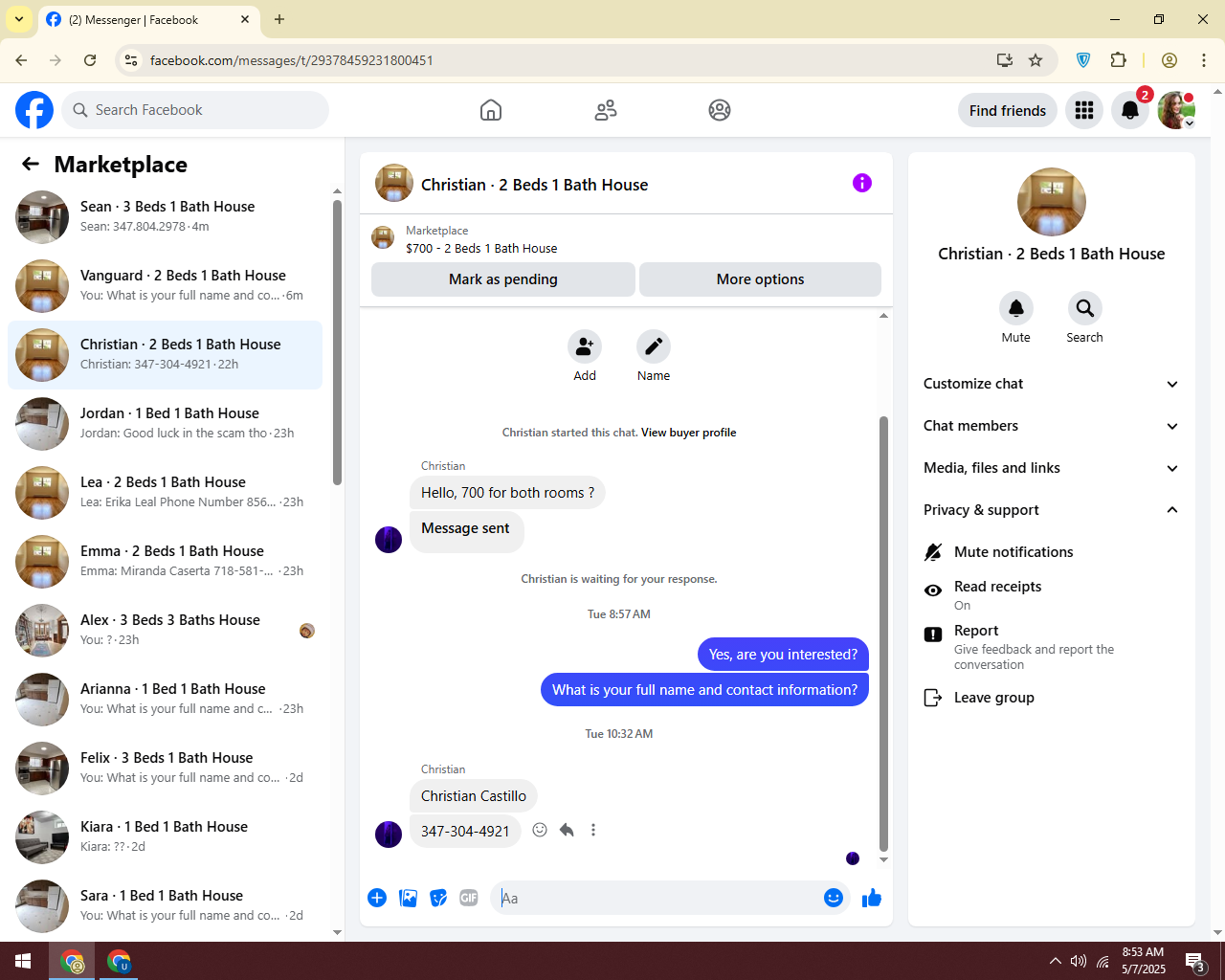The width and height of the screenshot is (1225, 980).
Task: Open Alex 3 Beds 3 Baths House chat
Action: (x=165, y=631)
